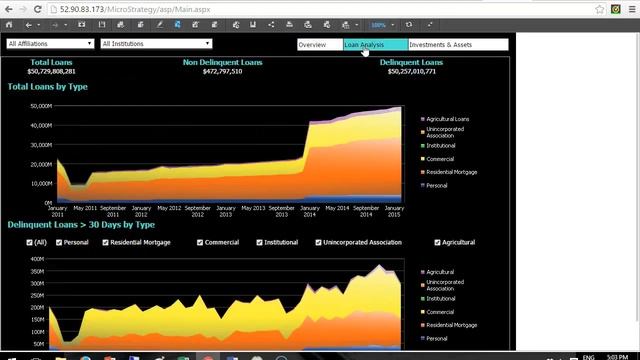Click the Total Loans by Type heading
Screen dimensions: 640x360
tap(47, 87)
